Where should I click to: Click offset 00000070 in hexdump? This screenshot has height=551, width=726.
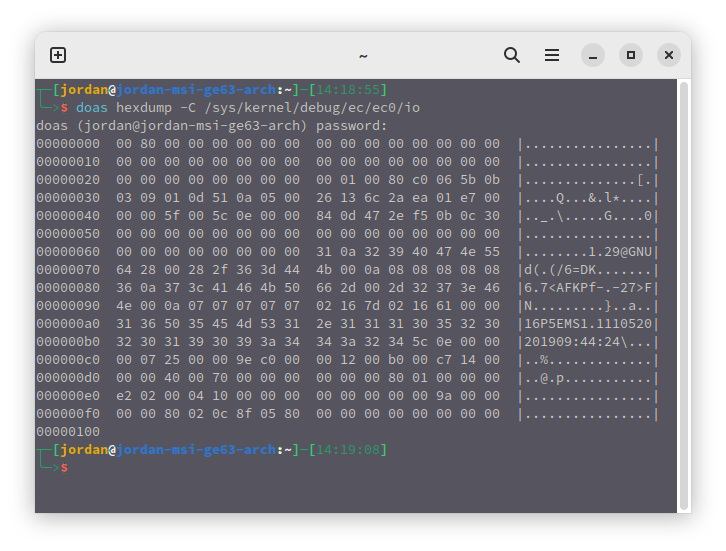(x=68, y=269)
